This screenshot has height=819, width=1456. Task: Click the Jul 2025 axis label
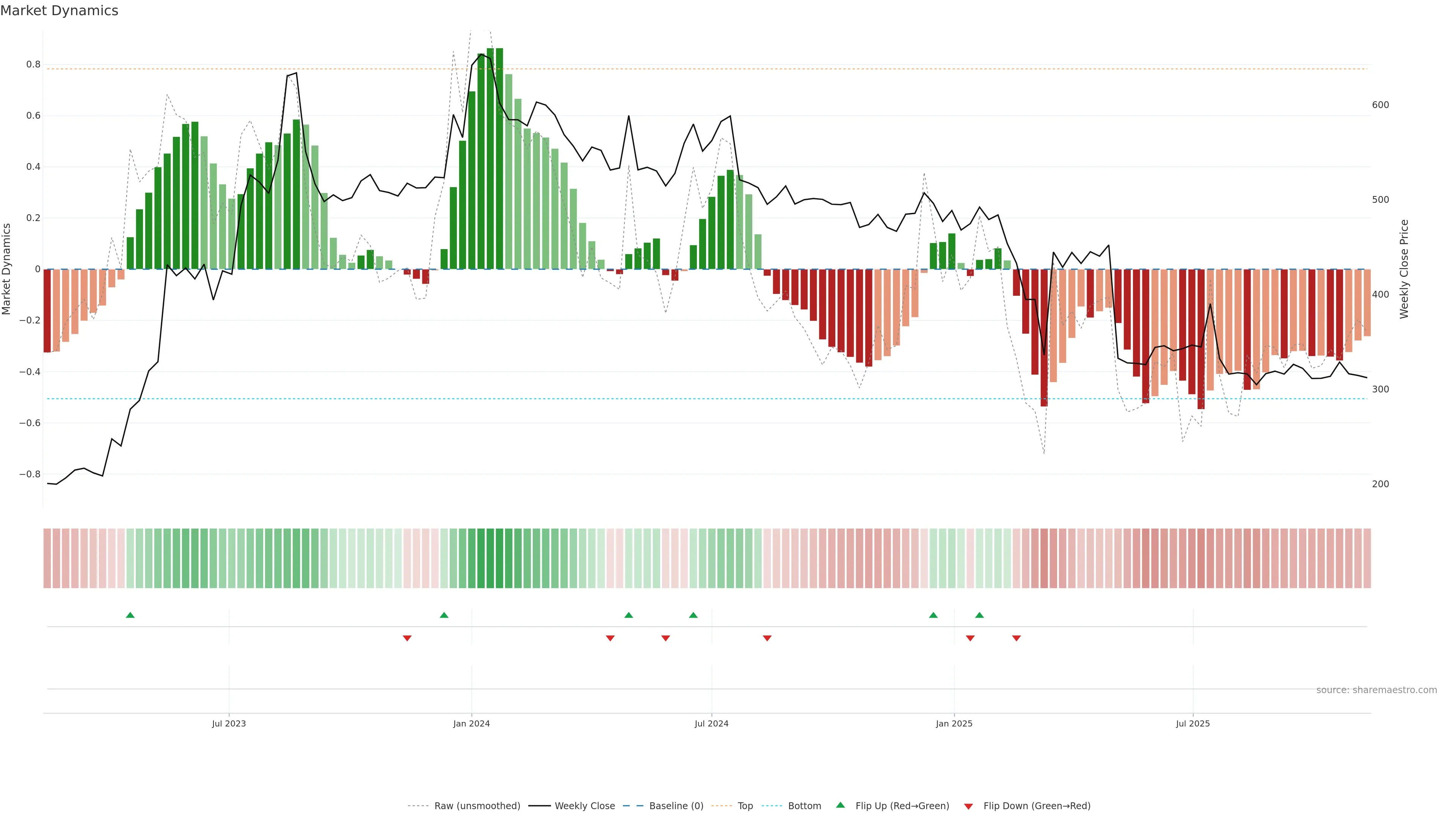[1192, 723]
